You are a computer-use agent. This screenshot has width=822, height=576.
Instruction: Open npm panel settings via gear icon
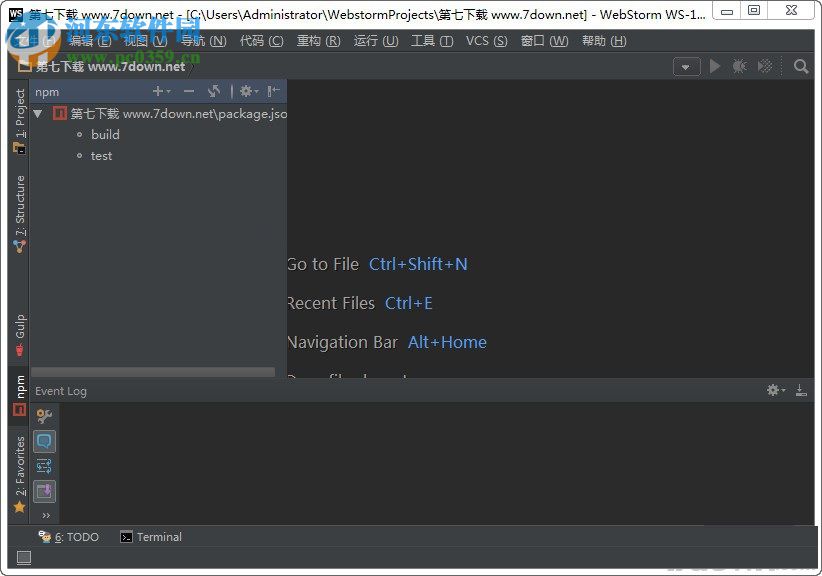[x=246, y=91]
